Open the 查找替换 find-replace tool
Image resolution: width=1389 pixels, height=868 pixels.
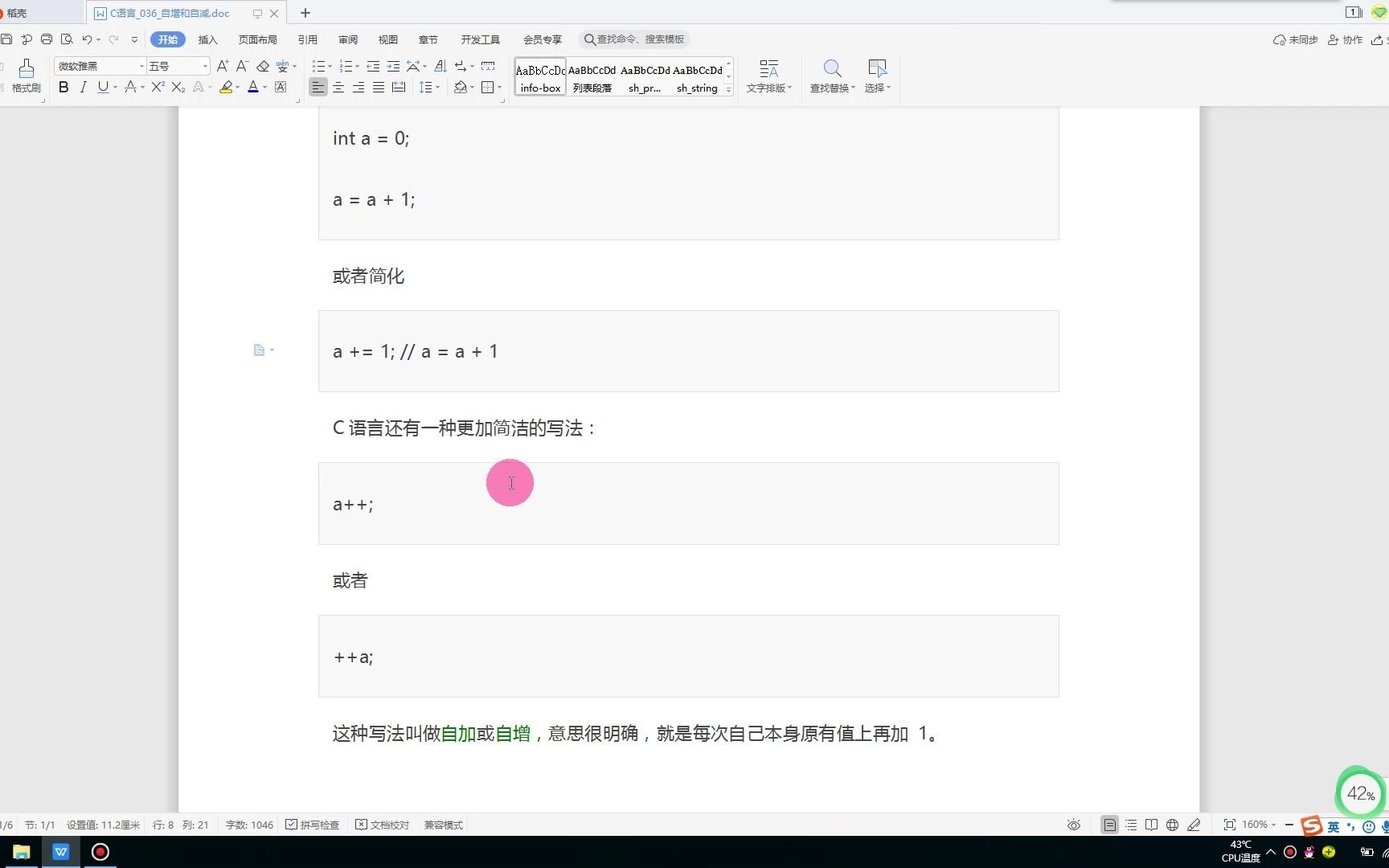click(x=831, y=76)
